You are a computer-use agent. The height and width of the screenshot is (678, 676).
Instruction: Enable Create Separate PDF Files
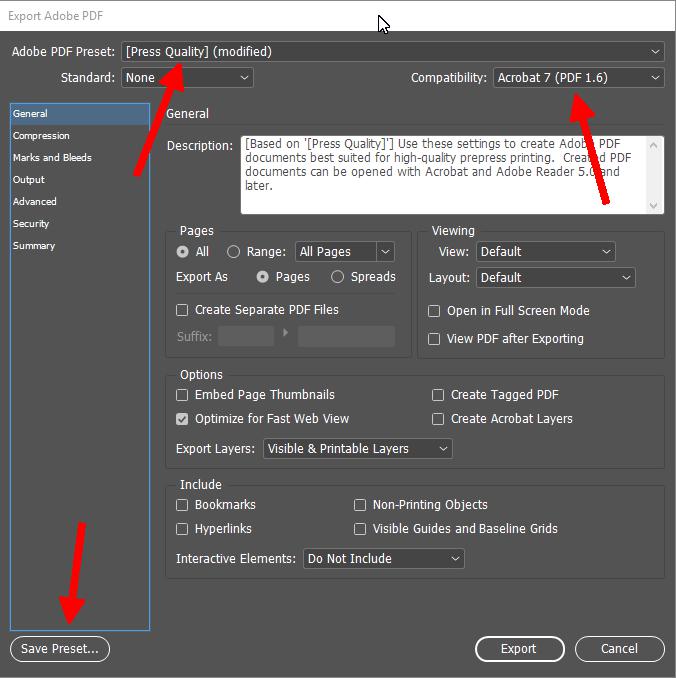[x=182, y=310]
